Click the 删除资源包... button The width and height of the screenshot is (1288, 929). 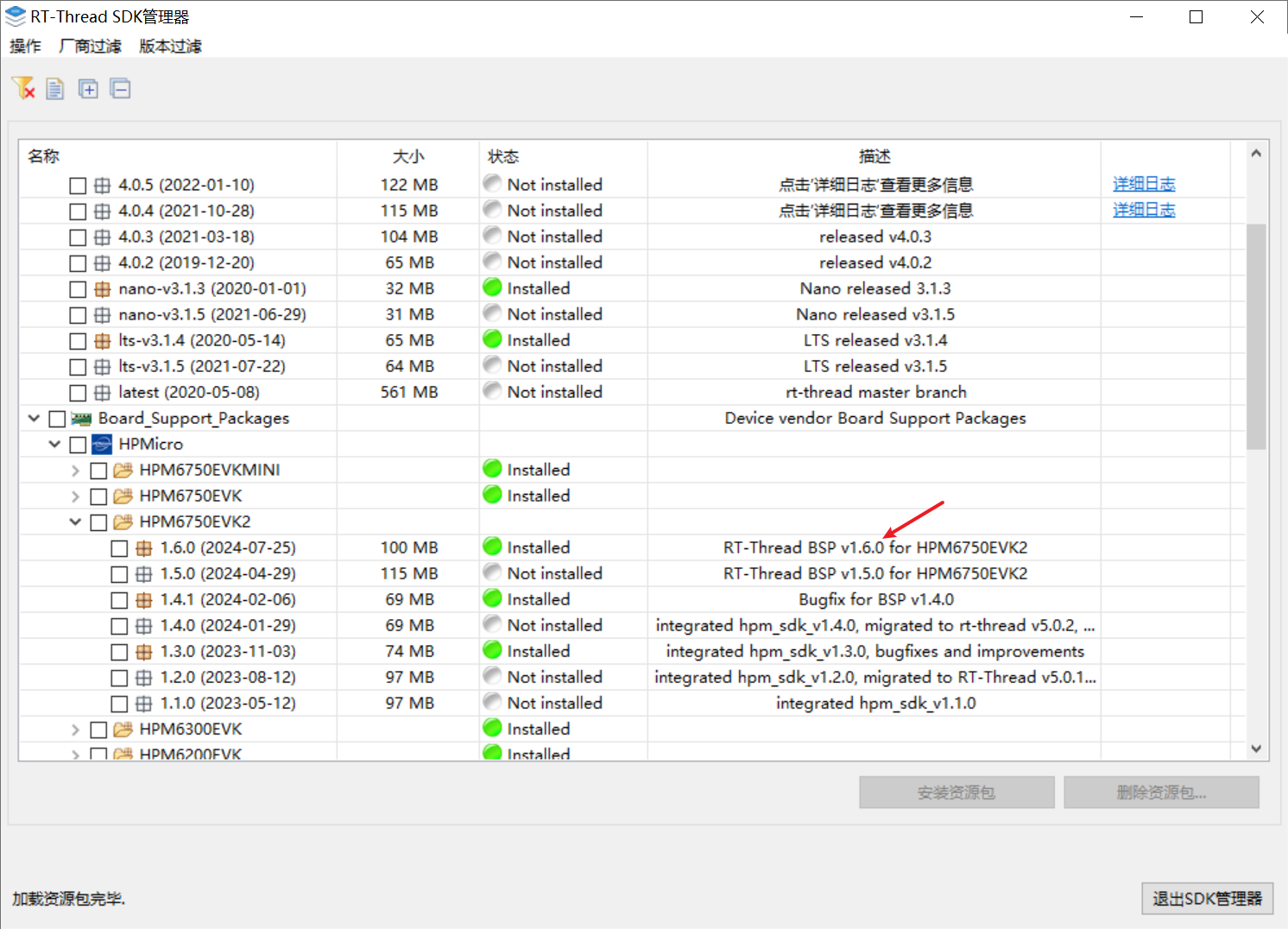[x=1161, y=793]
